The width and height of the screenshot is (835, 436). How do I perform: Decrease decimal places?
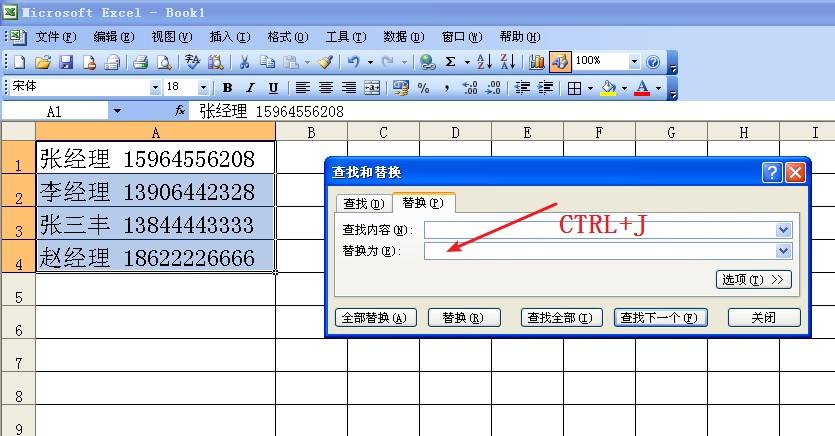pyautogui.click(x=493, y=88)
